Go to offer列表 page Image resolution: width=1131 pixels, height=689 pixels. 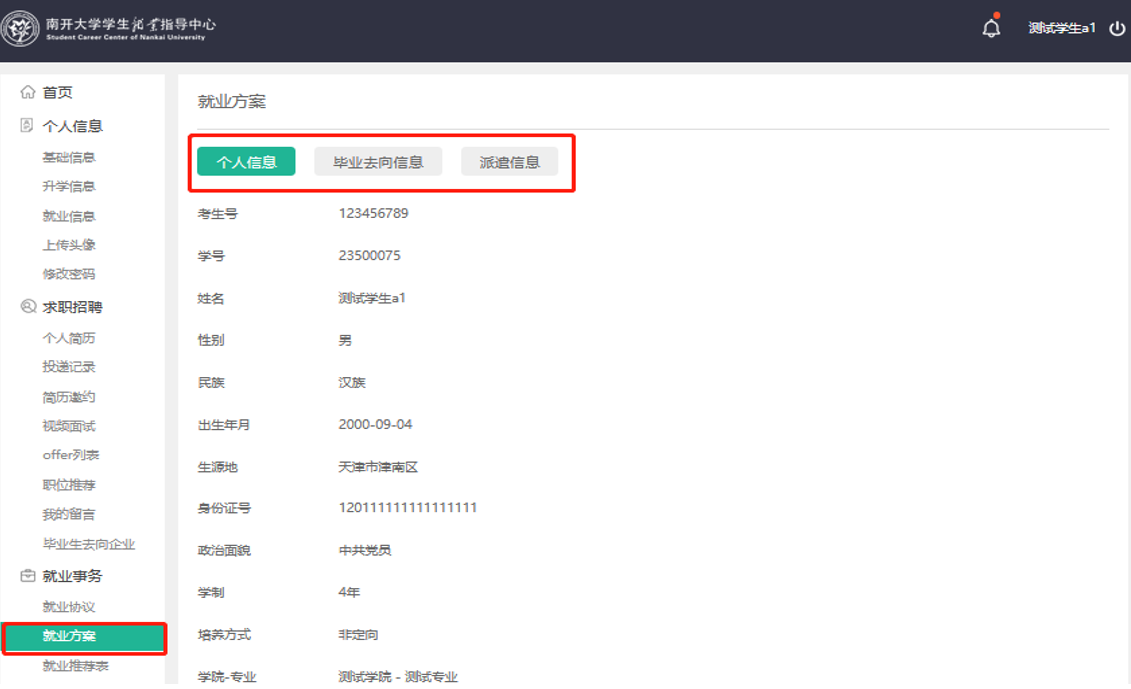tap(71, 455)
